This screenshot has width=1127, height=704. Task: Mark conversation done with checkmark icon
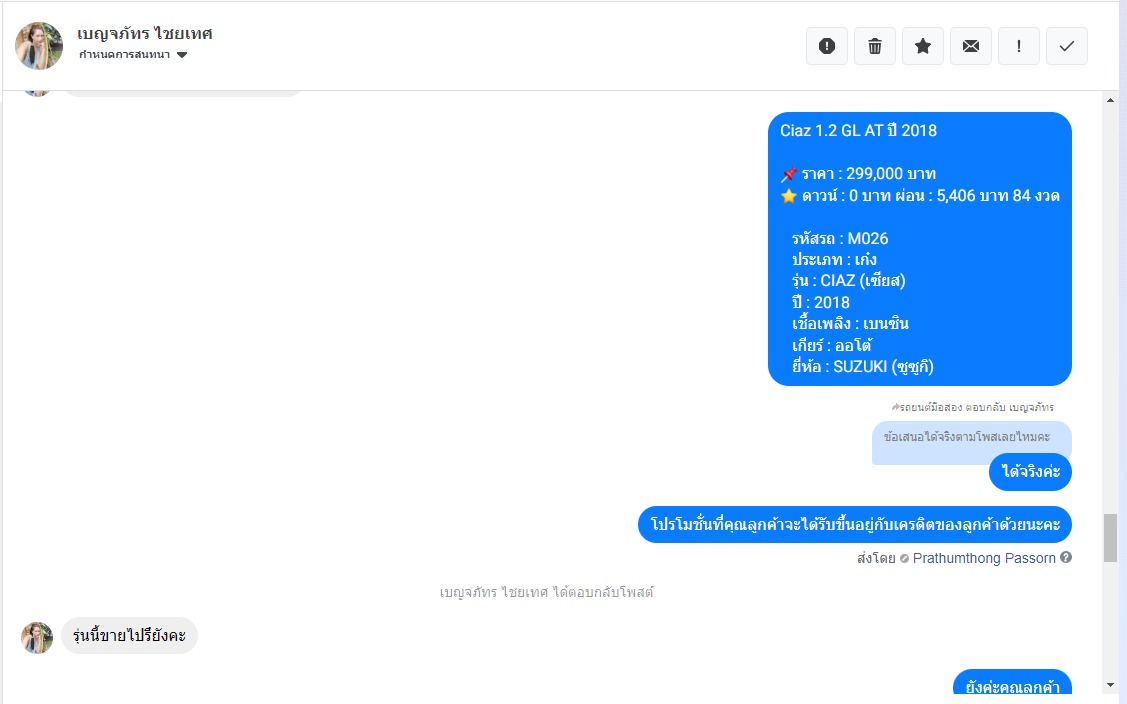pos(1067,46)
